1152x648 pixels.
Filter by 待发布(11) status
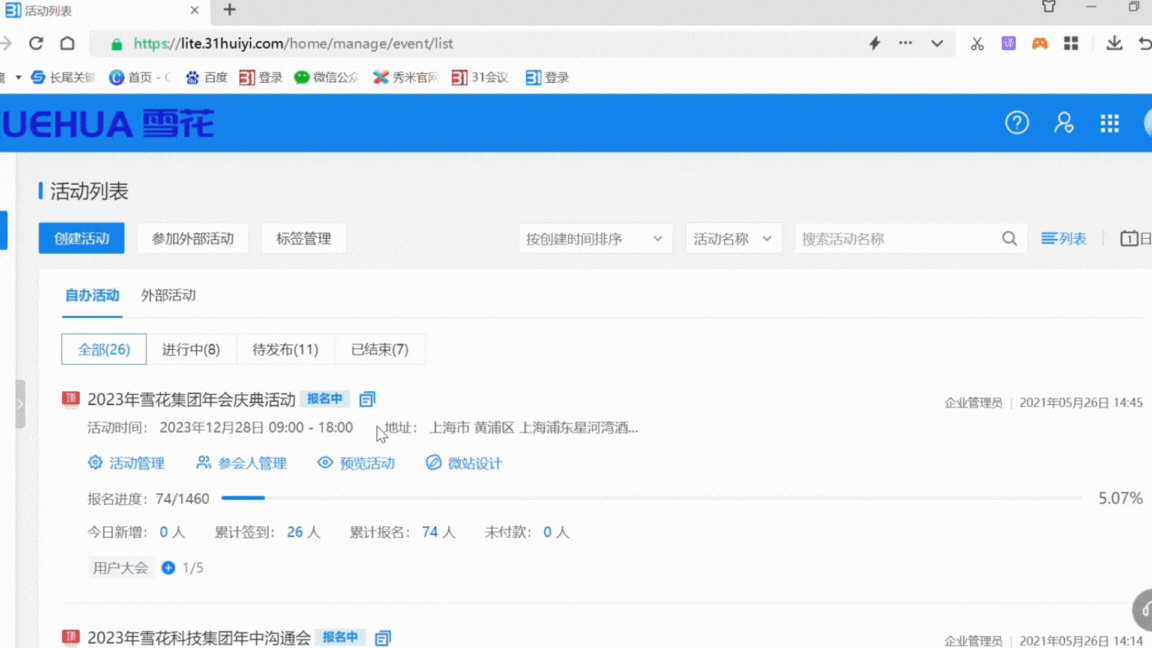click(x=285, y=349)
